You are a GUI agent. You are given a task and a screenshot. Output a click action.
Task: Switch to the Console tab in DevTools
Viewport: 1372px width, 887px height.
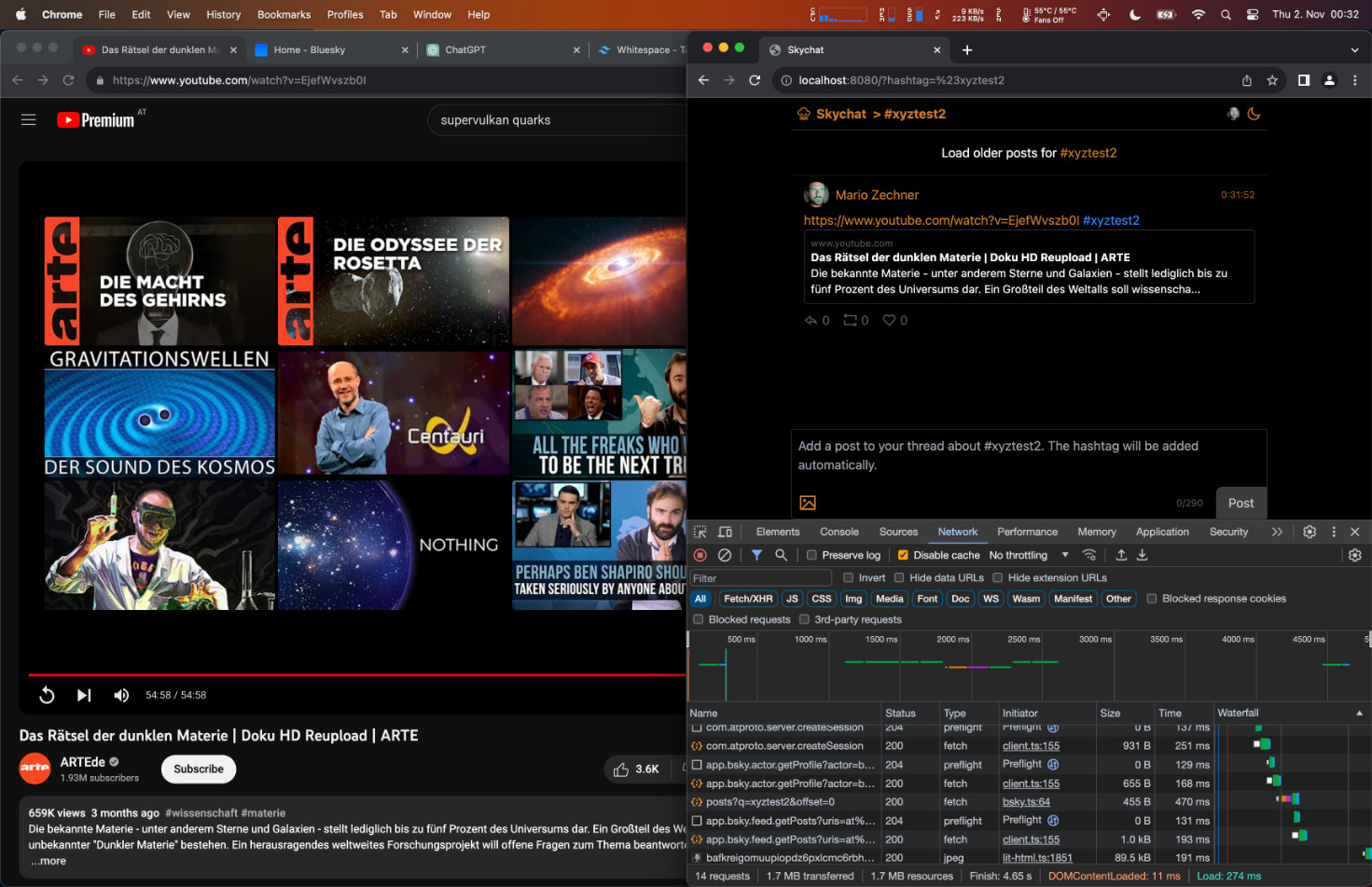(839, 532)
